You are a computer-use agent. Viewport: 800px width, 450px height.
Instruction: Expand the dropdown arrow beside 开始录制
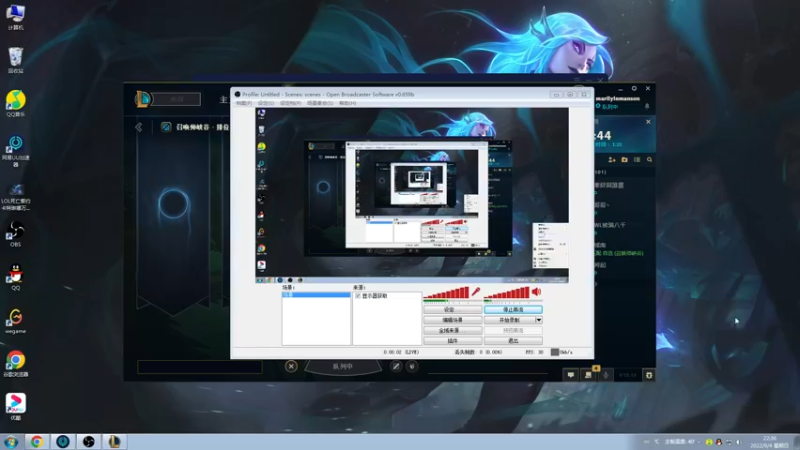click(538, 320)
